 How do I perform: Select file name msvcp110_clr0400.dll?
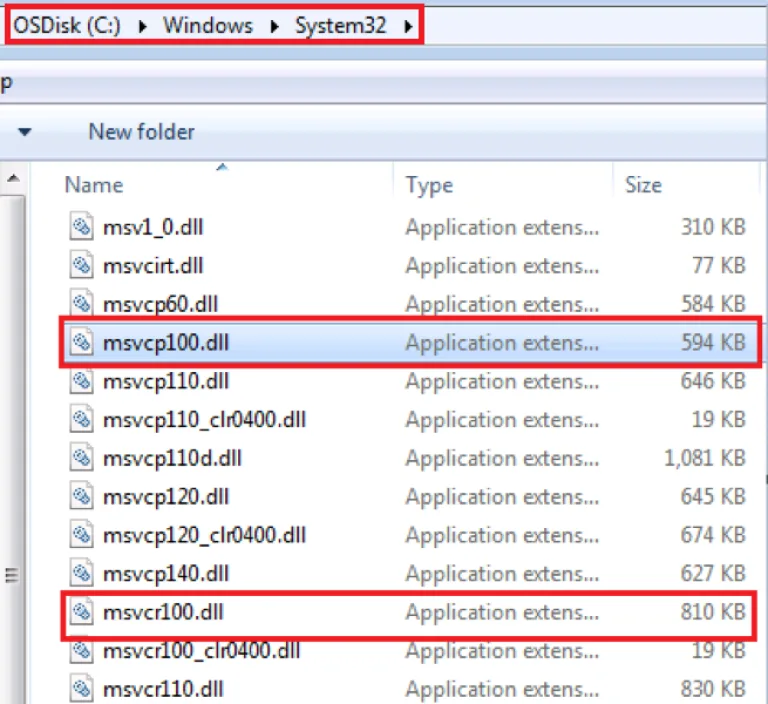click(204, 420)
